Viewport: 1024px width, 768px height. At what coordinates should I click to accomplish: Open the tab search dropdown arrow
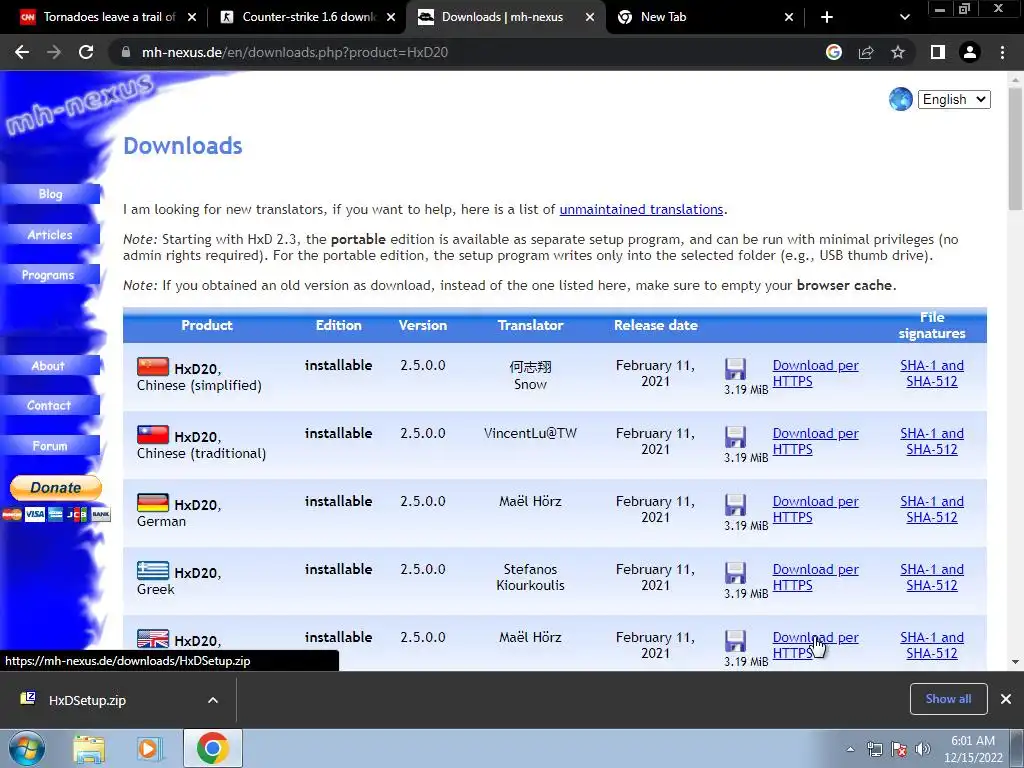[x=904, y=17]
